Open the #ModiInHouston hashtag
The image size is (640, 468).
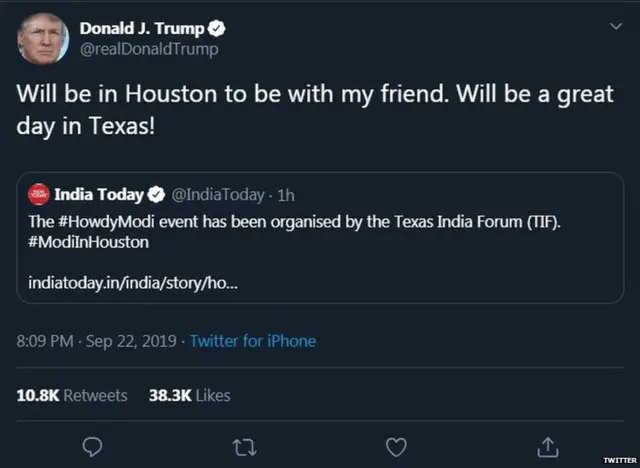[x=89, y=242]
